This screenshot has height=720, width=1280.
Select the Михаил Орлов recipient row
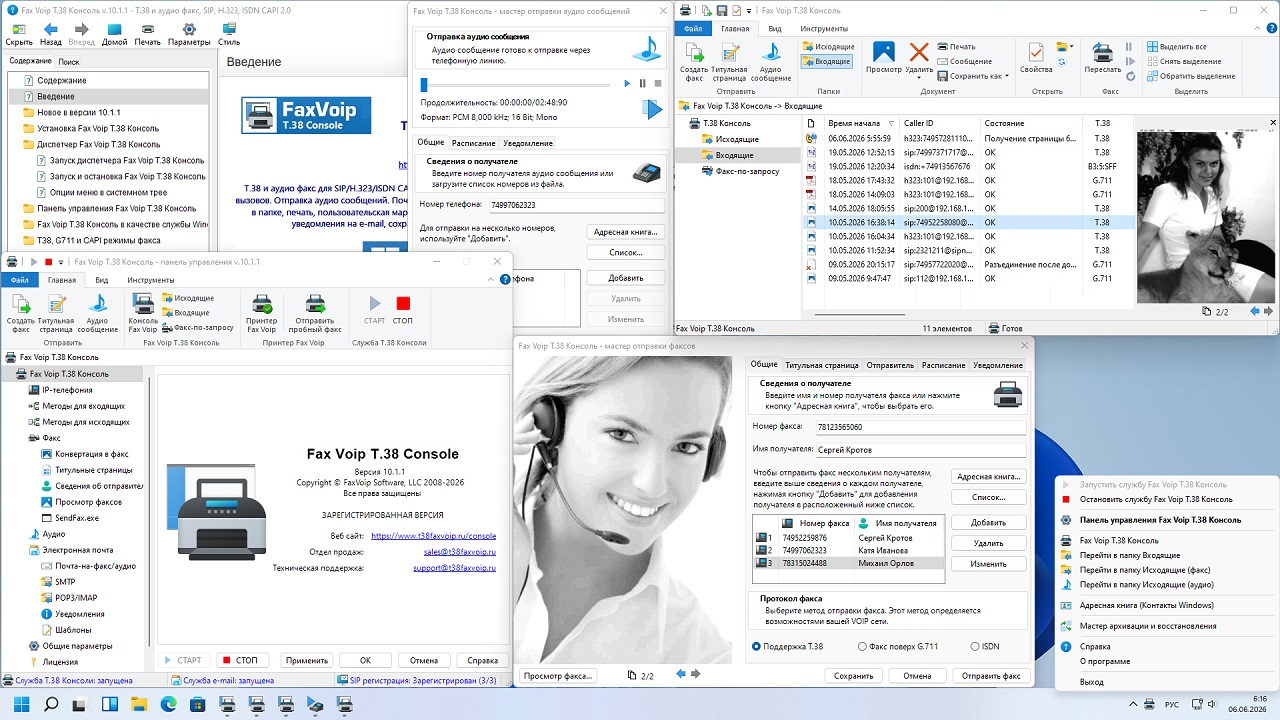click(x=848, y=563)
